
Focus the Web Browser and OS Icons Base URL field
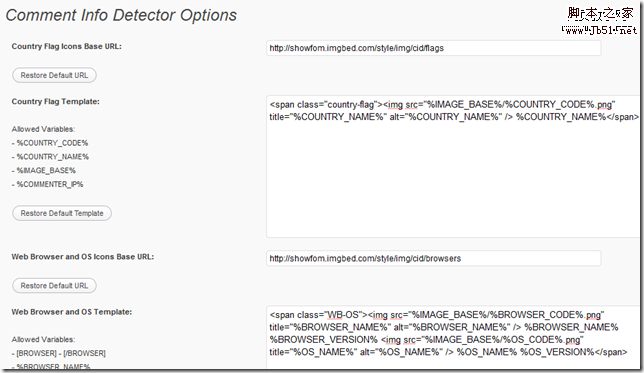433,258
